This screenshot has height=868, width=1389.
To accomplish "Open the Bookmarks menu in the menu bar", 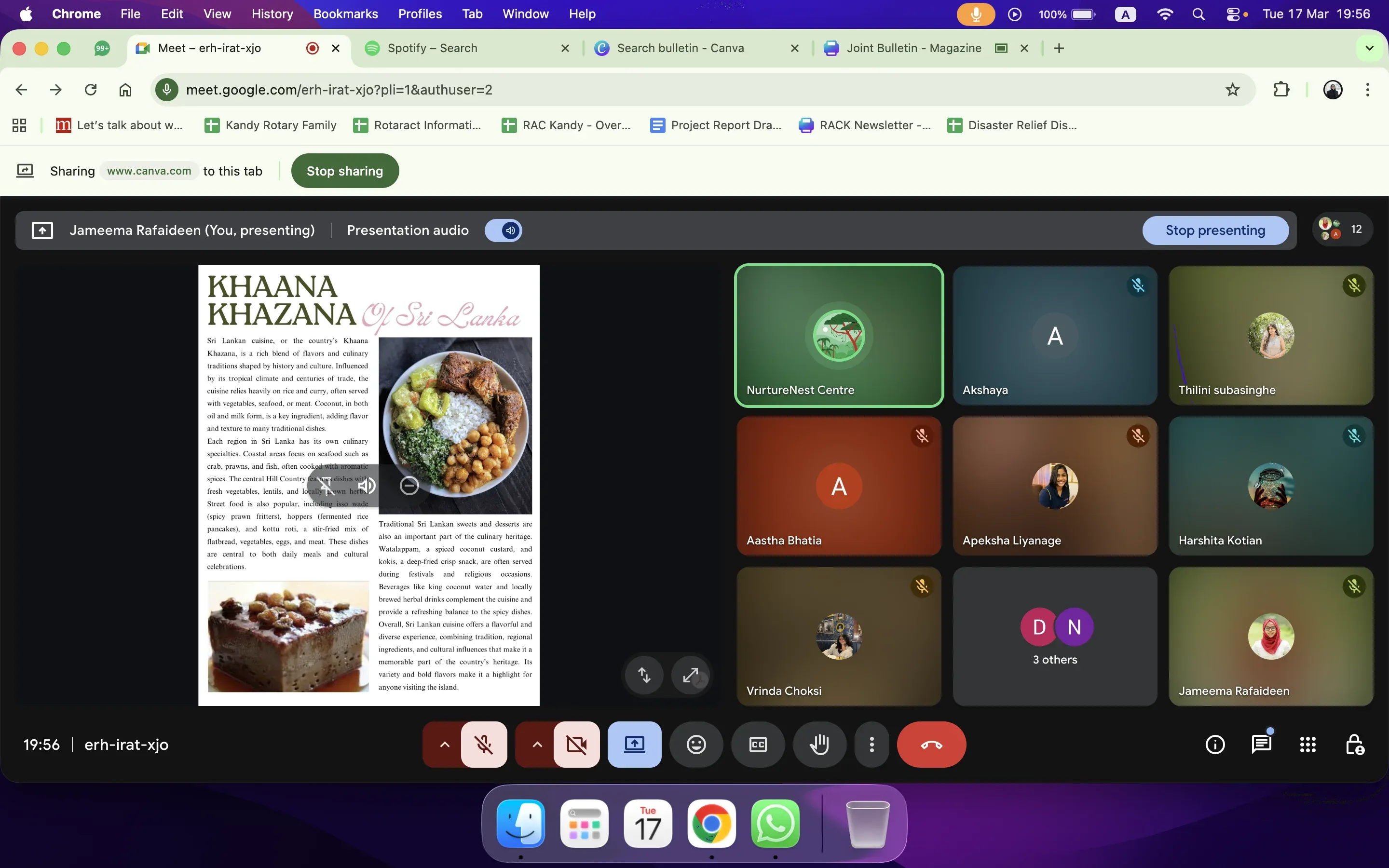I will (345, 14).
